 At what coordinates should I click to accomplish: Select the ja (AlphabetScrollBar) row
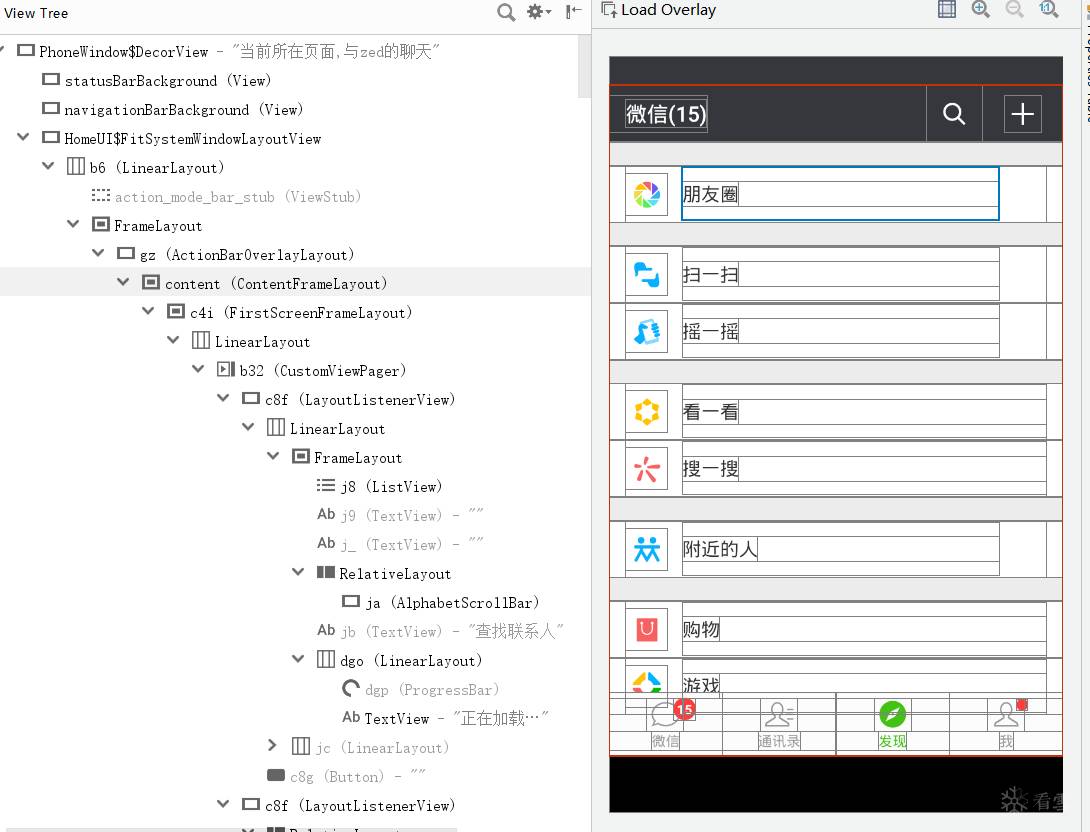pos(295,603)
